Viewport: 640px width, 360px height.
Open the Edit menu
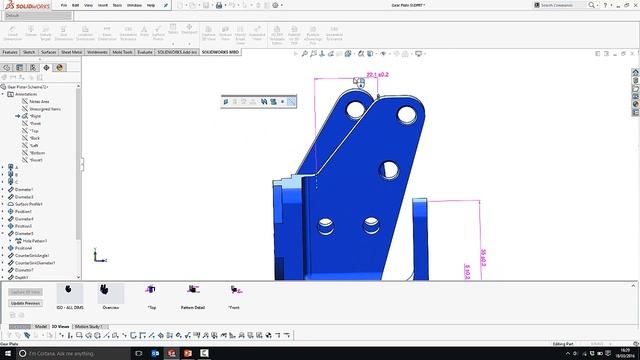pyautogui.click(x=76, y=5)
